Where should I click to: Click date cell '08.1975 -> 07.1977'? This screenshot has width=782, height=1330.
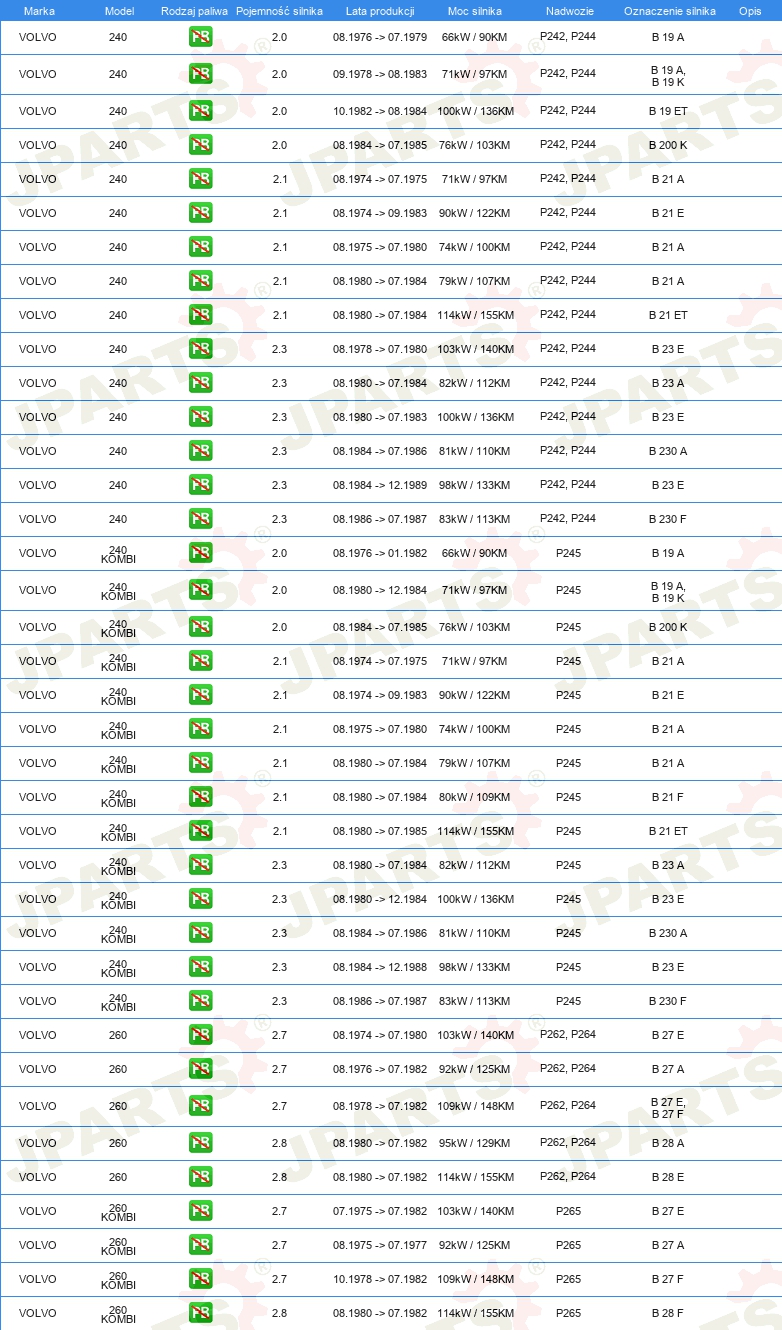coord(380,1245)
